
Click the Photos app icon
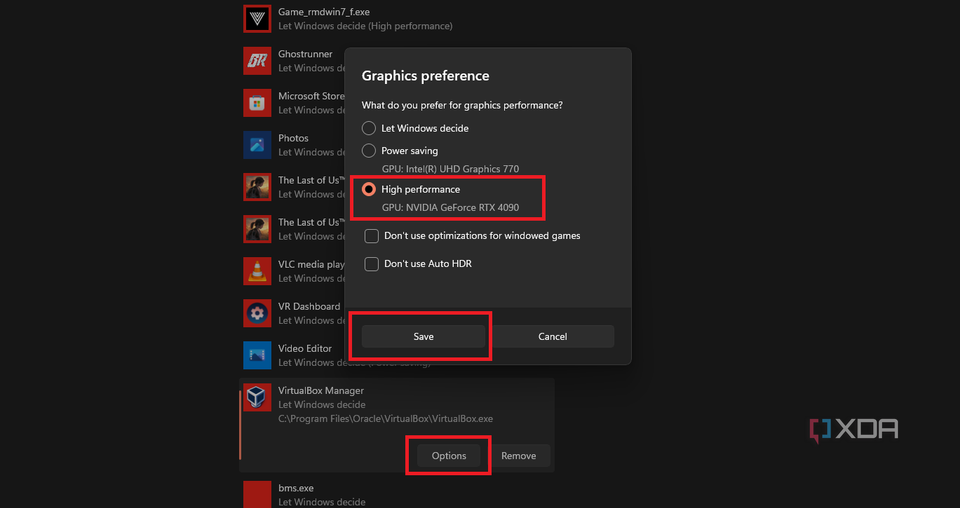[257, 145]
